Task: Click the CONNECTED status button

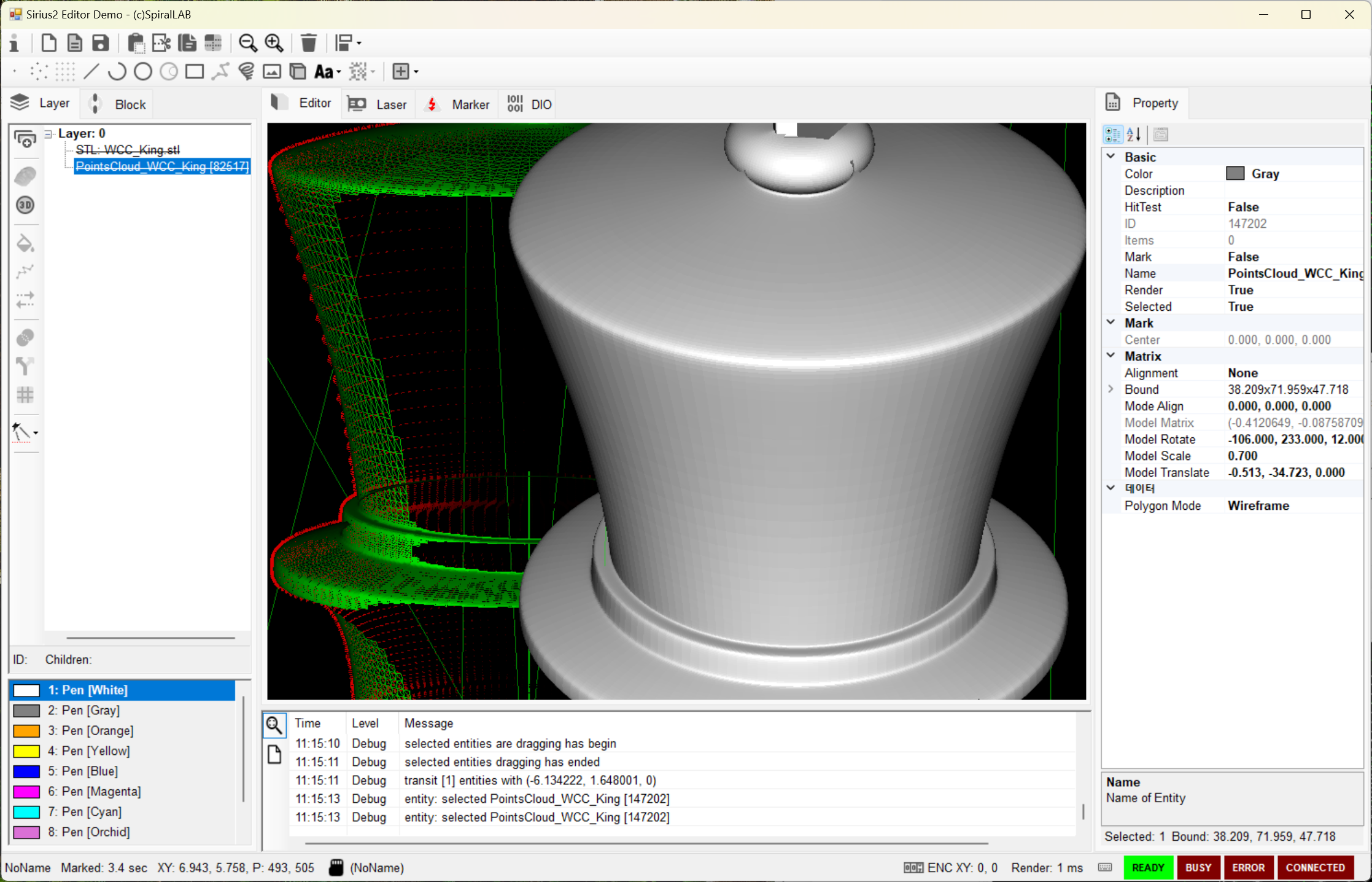Action: point(1315,867)
